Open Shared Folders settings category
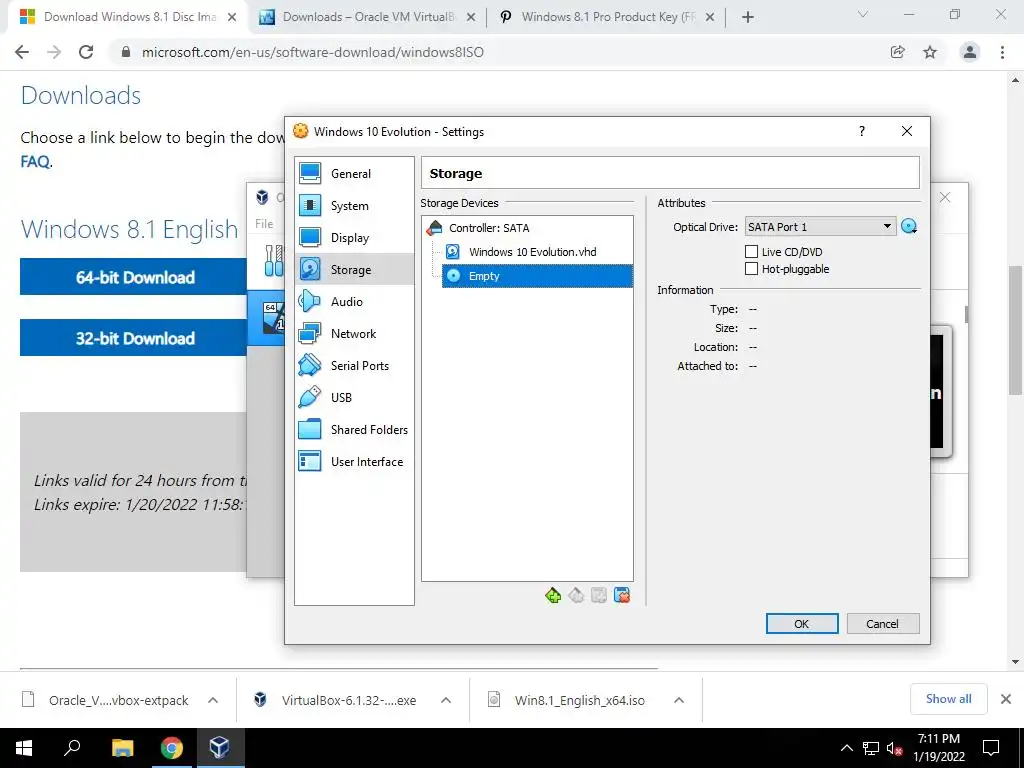 click(354, 429)
